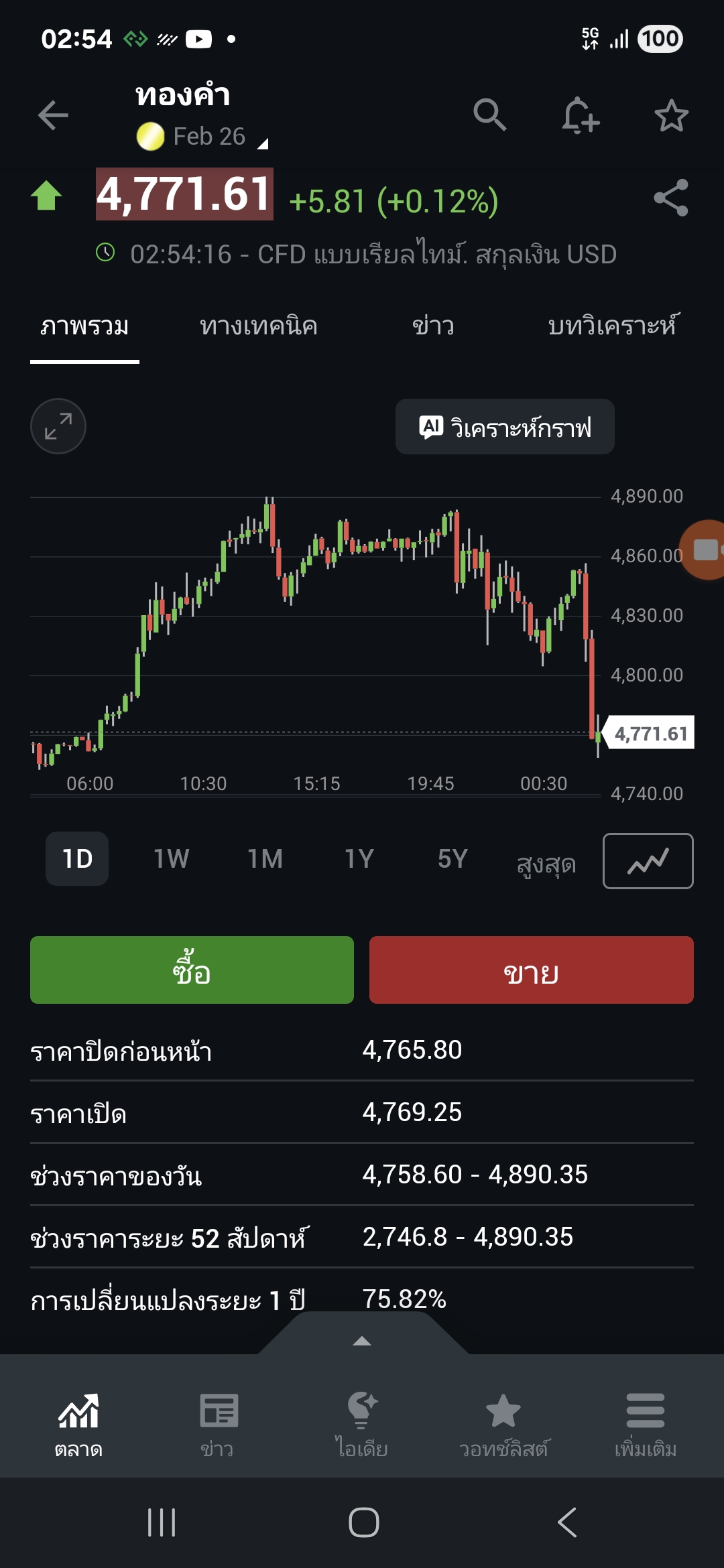Tap the AI วิเคราะห์กราฟ button
724x1568 pixels.
[x=505, y=427]
